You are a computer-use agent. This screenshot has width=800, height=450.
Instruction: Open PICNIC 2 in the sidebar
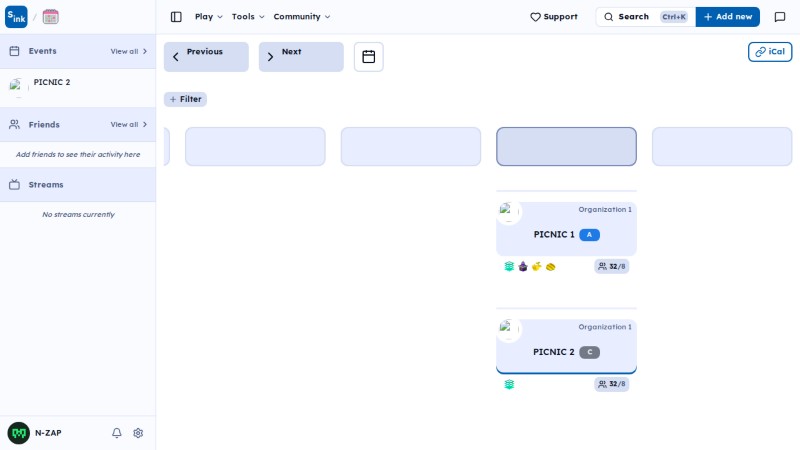[x=78, y=86]
